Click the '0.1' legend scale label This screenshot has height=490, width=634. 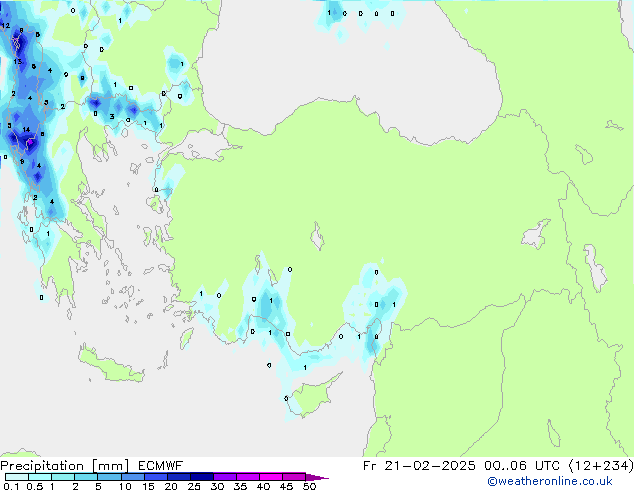(11, 486)
